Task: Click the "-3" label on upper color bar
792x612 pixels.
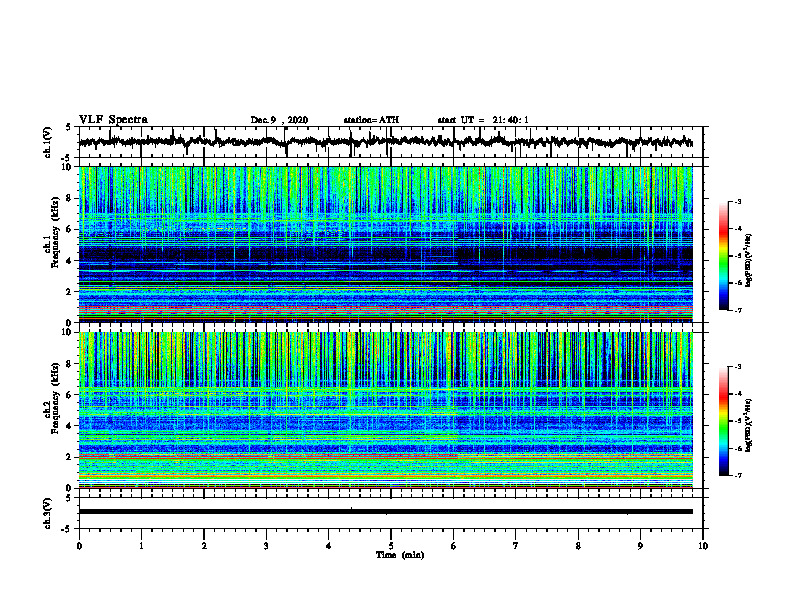Action: (x=737, y=202)
